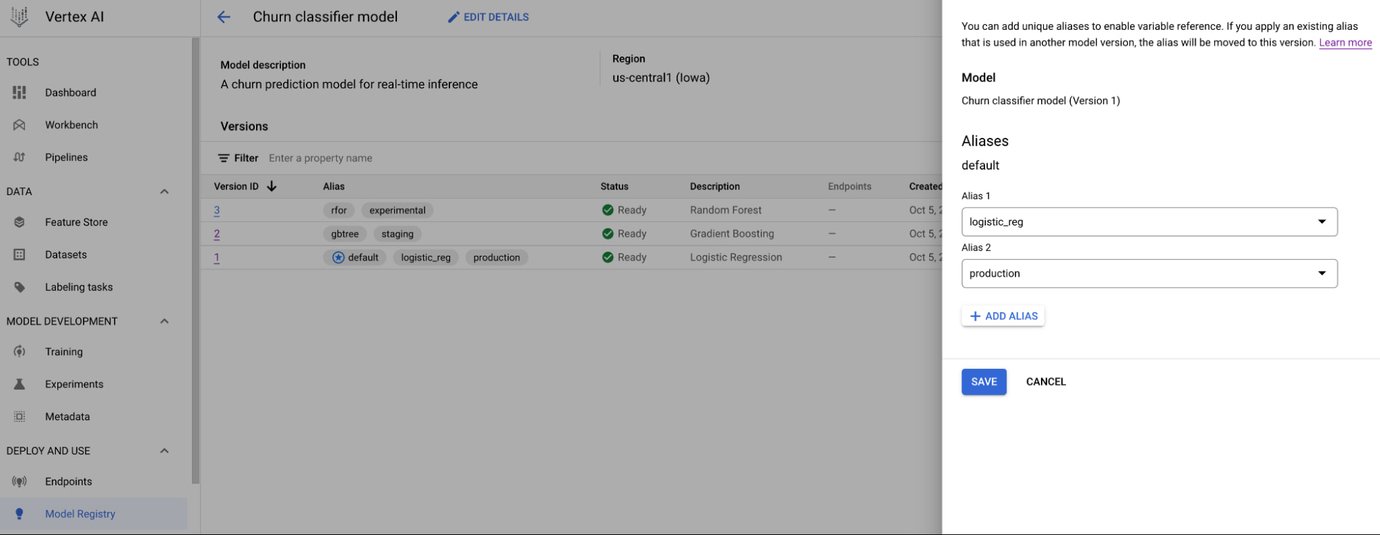Screen dimensions: 1380x535
Task: Collapse the DATA sidebar section
Action: coord(165,191)
